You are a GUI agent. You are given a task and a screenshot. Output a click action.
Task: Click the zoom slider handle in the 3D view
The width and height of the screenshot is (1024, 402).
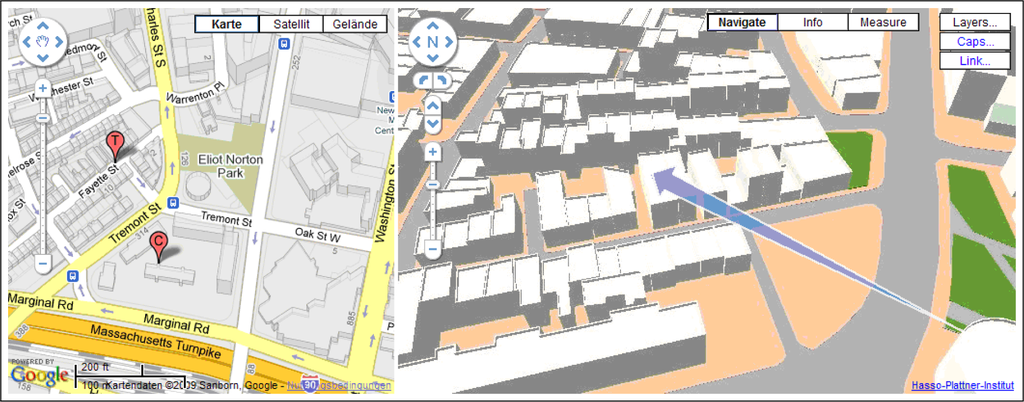(x=432, y=184)
